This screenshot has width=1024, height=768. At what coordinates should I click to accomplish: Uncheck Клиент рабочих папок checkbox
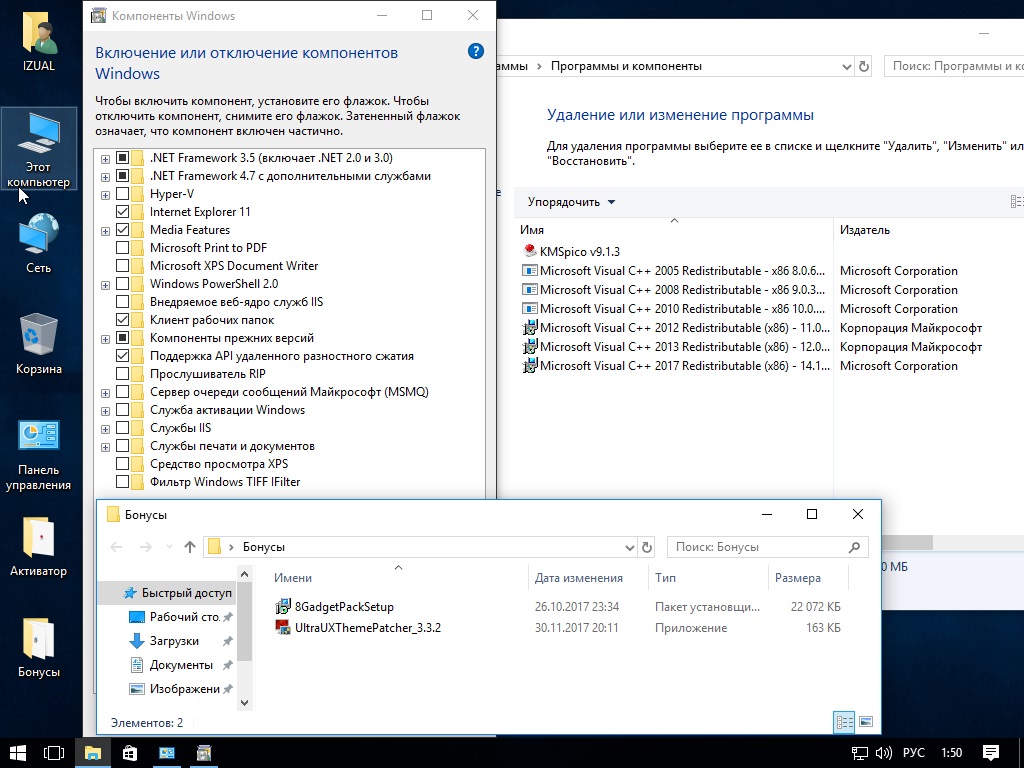(122, 320)
